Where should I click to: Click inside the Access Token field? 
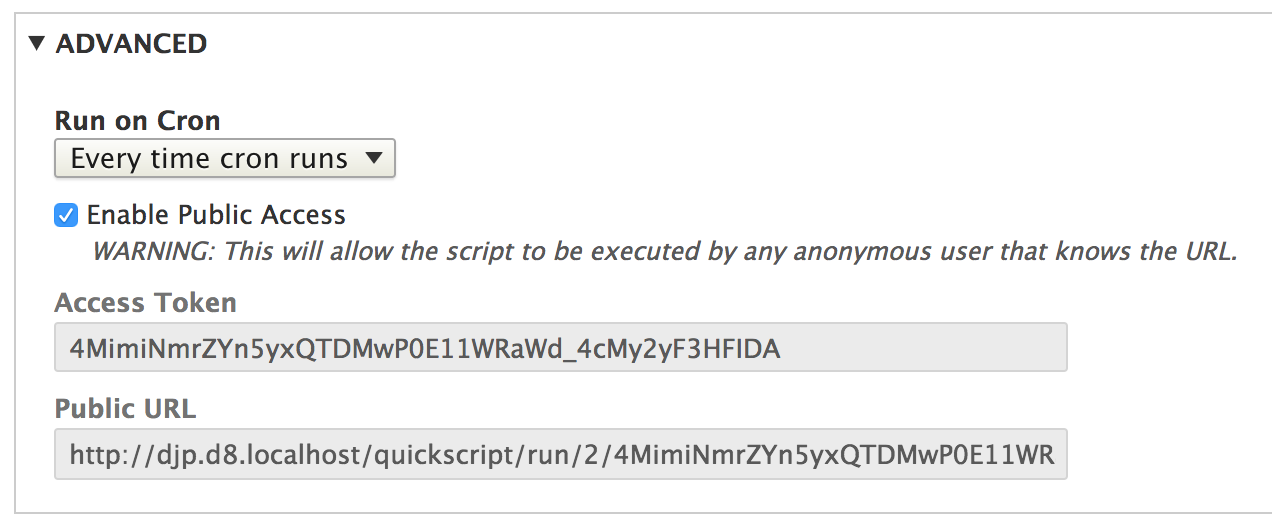(x=561, y=348)
